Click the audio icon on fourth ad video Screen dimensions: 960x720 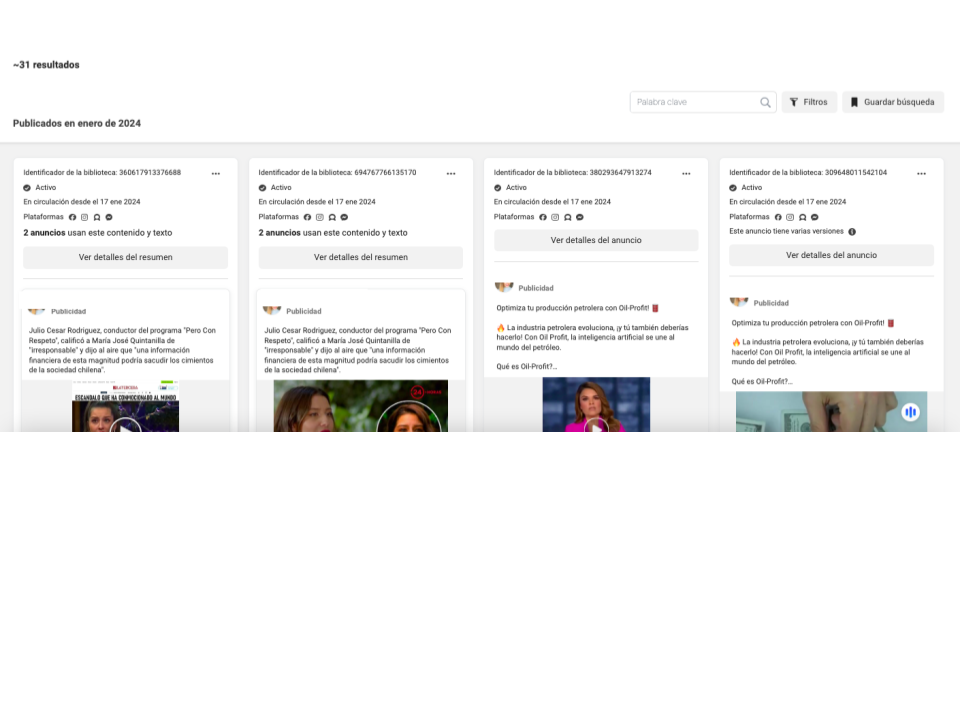[910, 412]
